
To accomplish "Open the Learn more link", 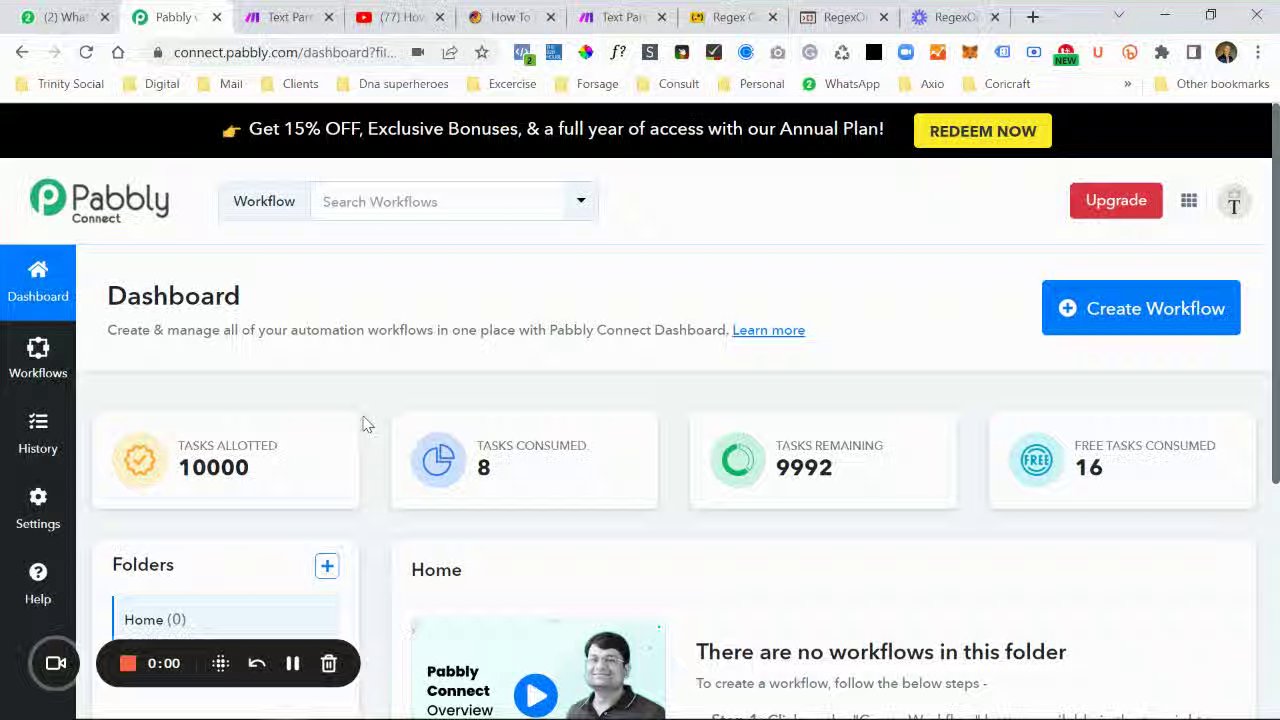I will [x=768, y=330].
